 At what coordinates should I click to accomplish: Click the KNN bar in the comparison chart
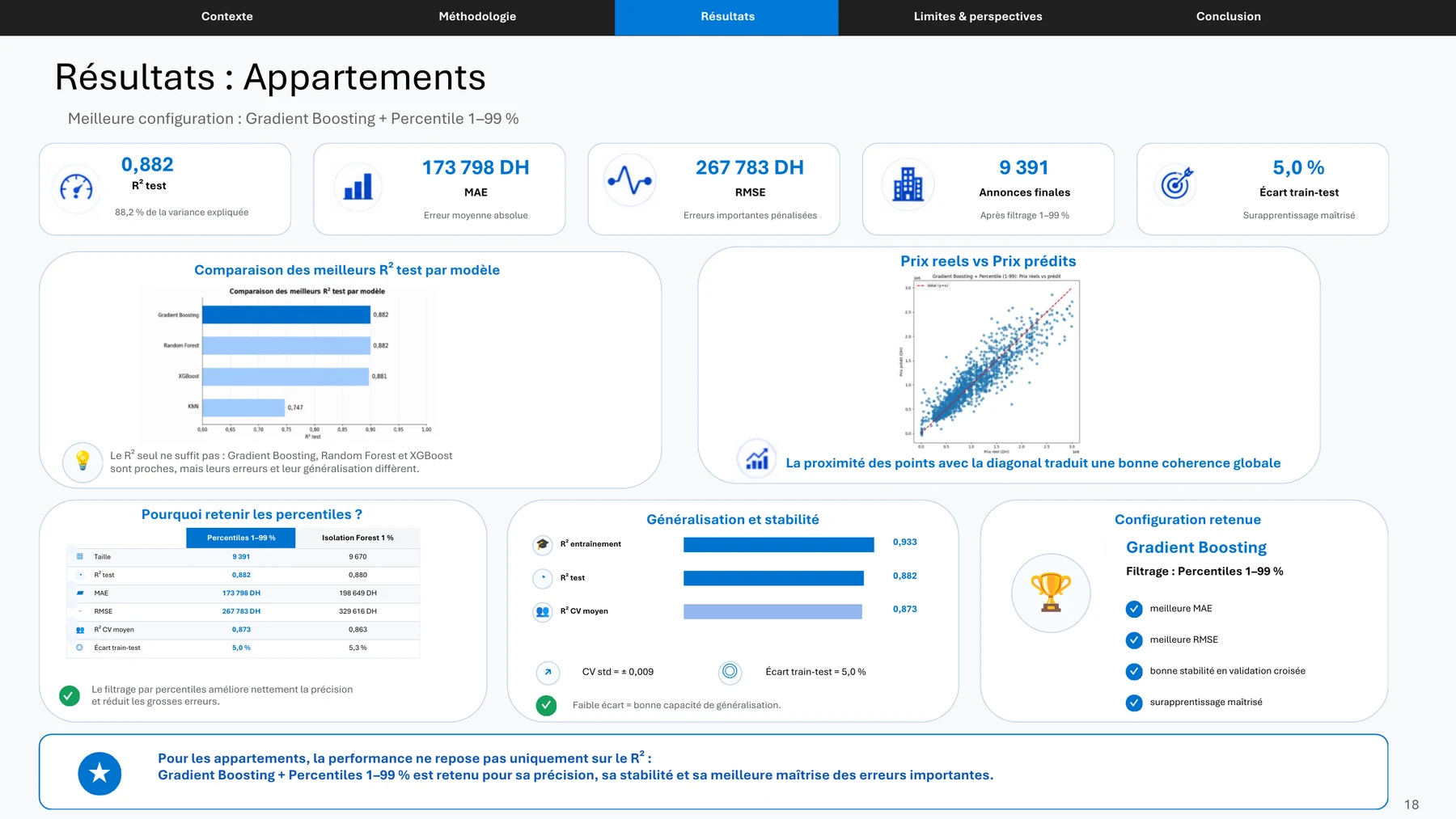(x=243, y=407)
